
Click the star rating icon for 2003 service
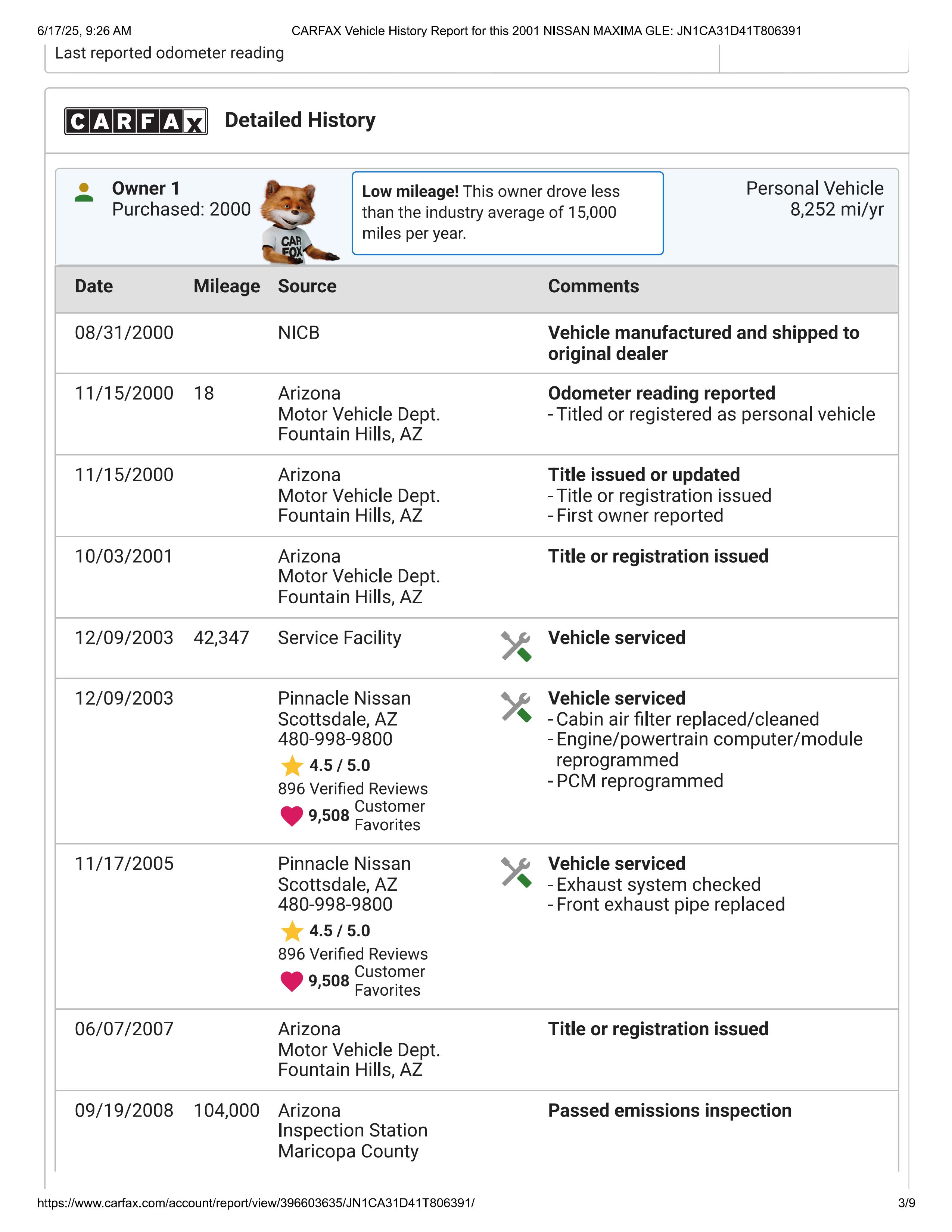click(x=292, y=766)
